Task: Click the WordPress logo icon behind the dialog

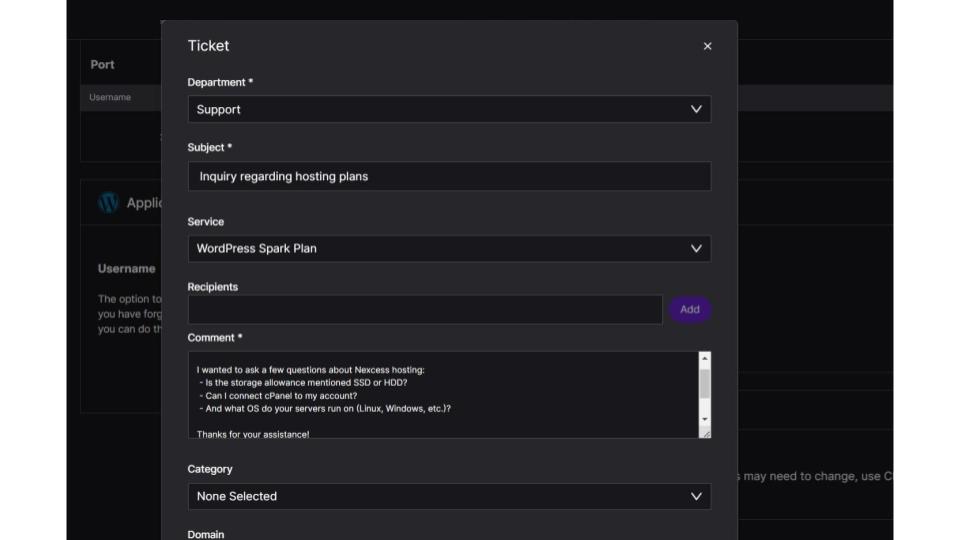Action: tap(108, 203)
